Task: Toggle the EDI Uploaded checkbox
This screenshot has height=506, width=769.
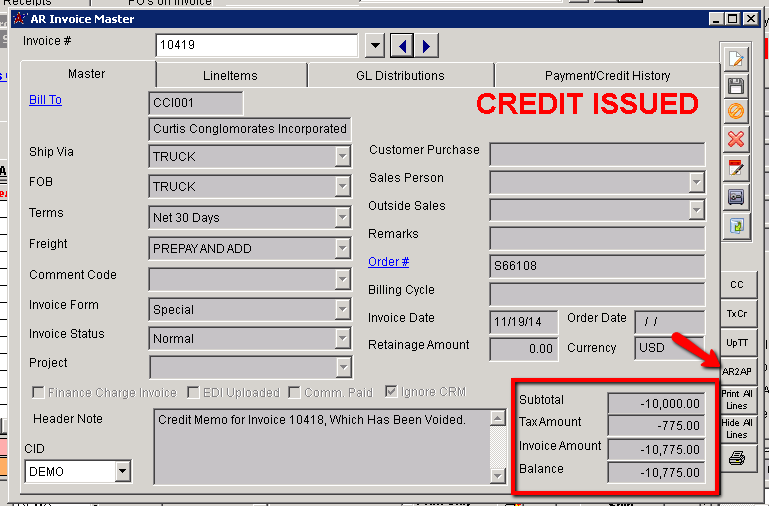Action: click(x=194, y=393)
